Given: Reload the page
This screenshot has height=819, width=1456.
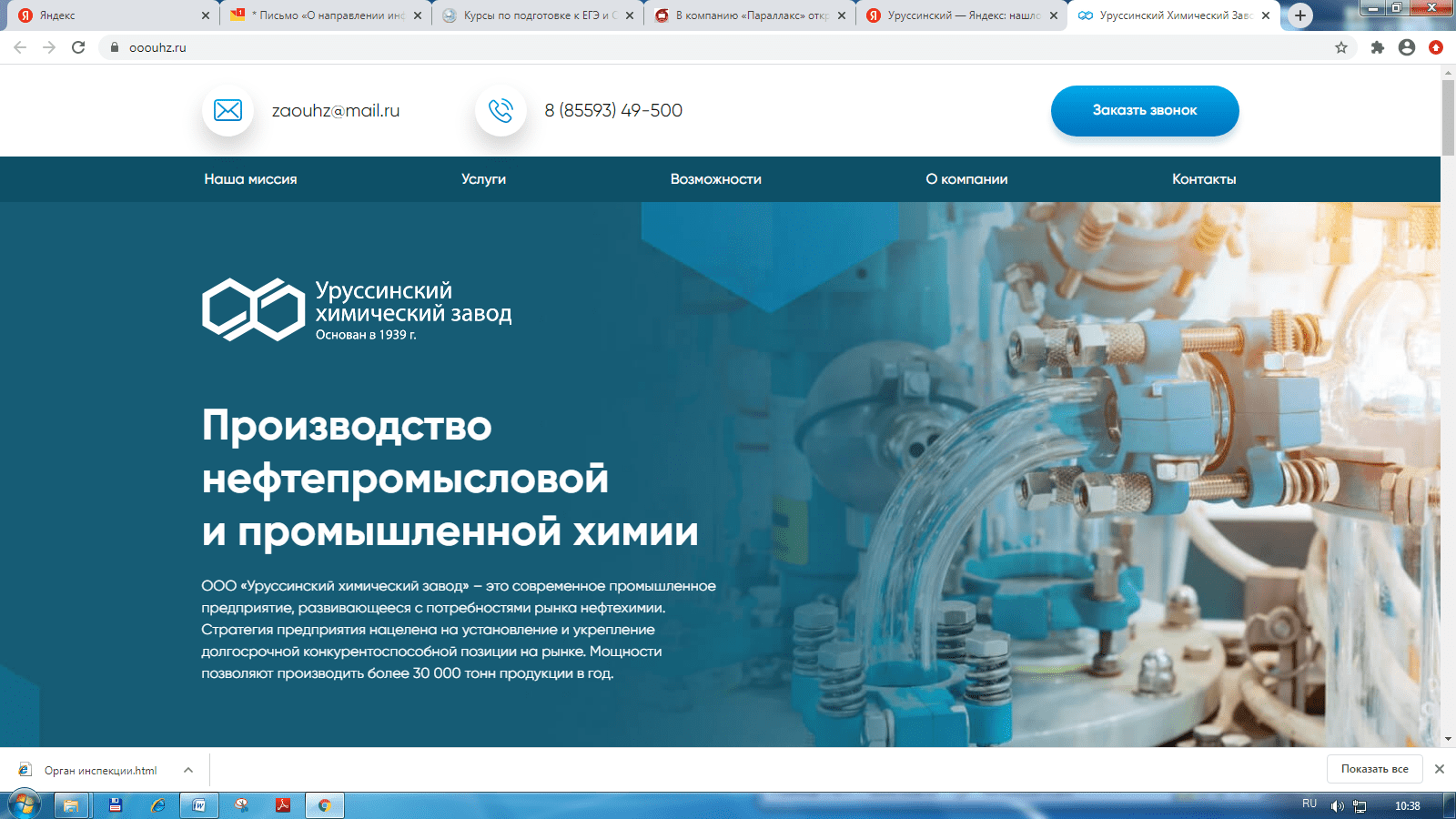Looking at the screenshot, I should (x=78, y=47).
